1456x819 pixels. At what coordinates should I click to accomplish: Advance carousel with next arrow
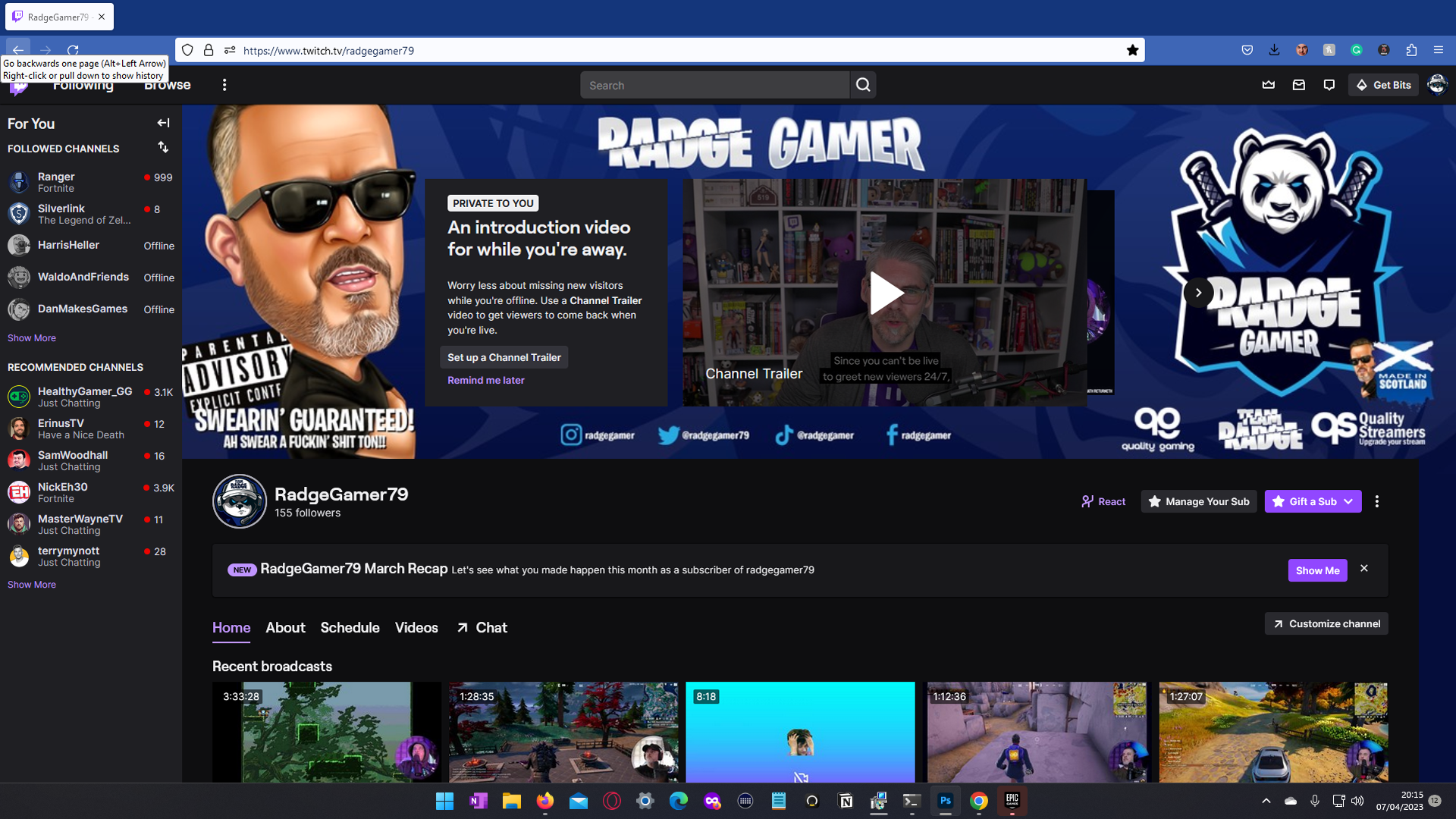(x=1198, y=293)
